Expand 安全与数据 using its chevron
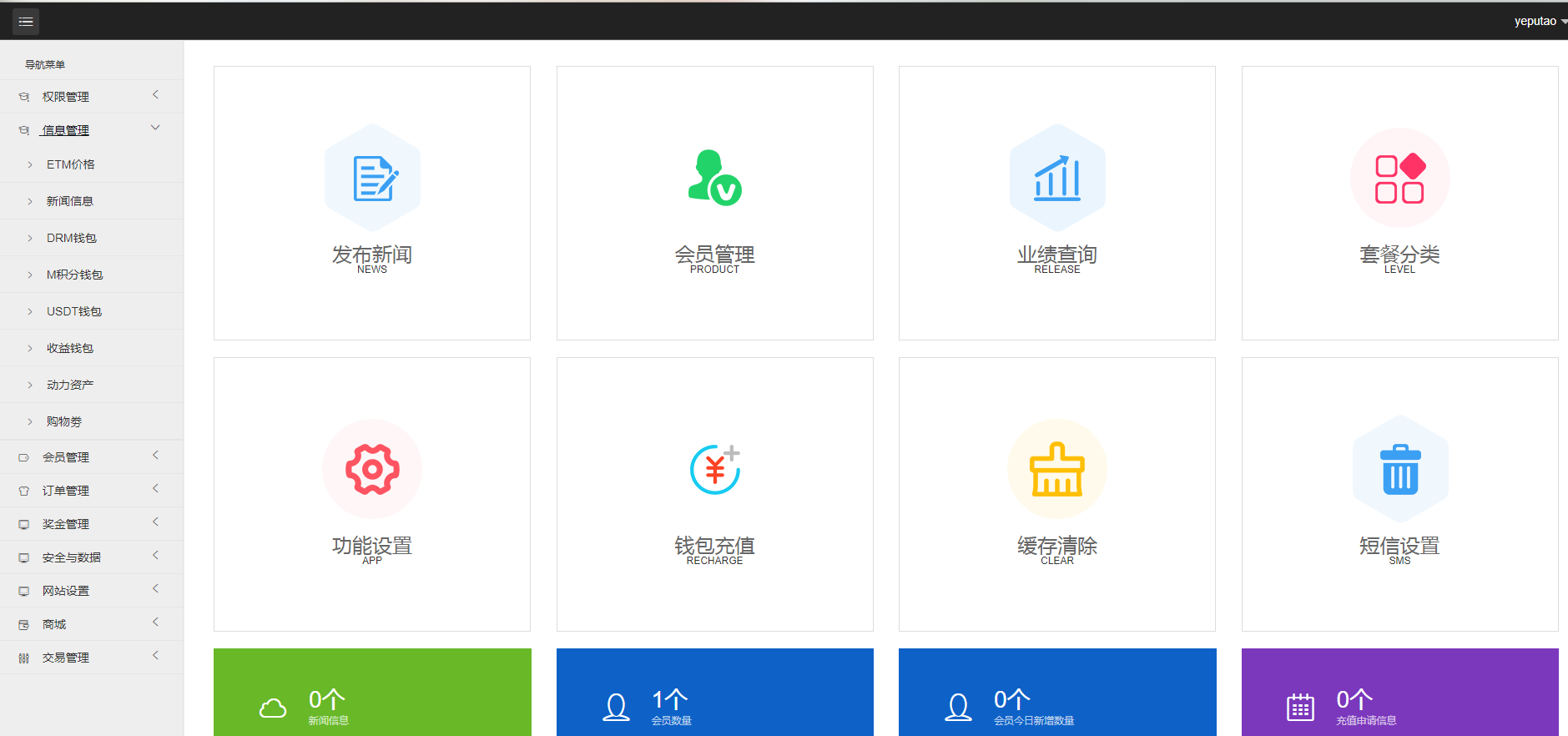 pyautogui.click(x=156, y=556)
